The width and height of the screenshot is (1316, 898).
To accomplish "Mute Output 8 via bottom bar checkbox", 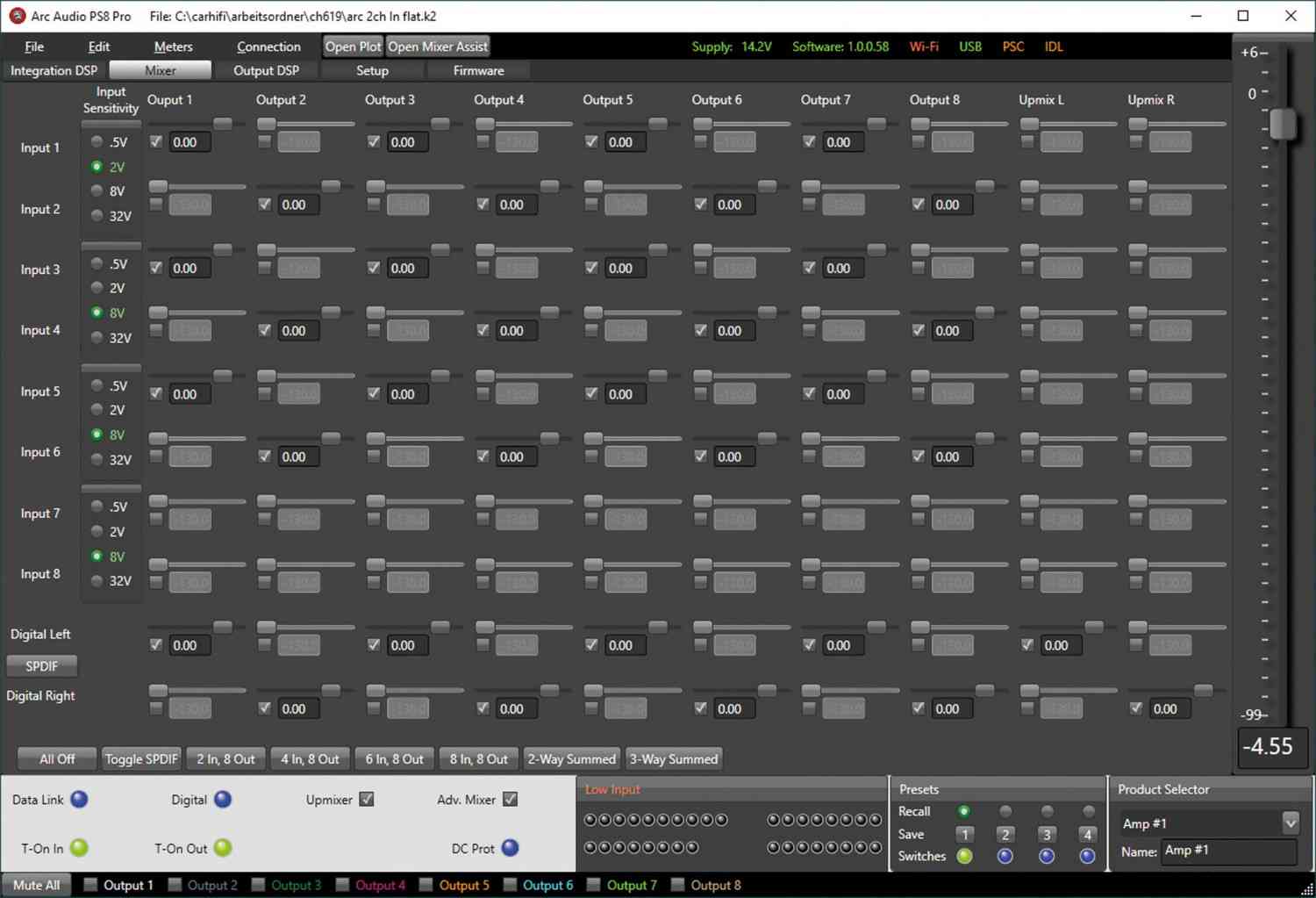I will 677,885.
